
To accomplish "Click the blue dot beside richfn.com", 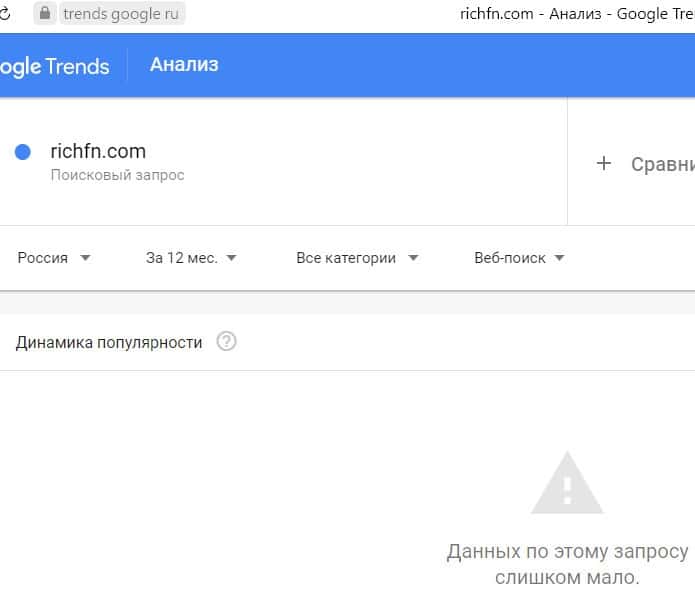I will [x=23, y=152].
